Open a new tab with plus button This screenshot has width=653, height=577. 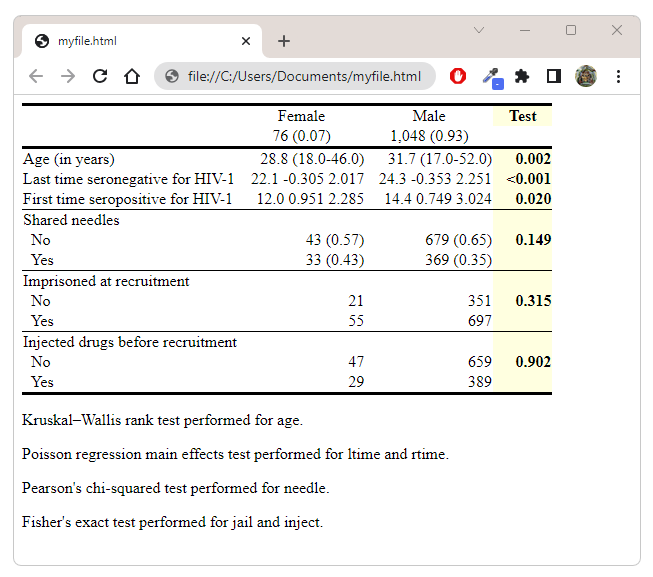tap(284, 41)
